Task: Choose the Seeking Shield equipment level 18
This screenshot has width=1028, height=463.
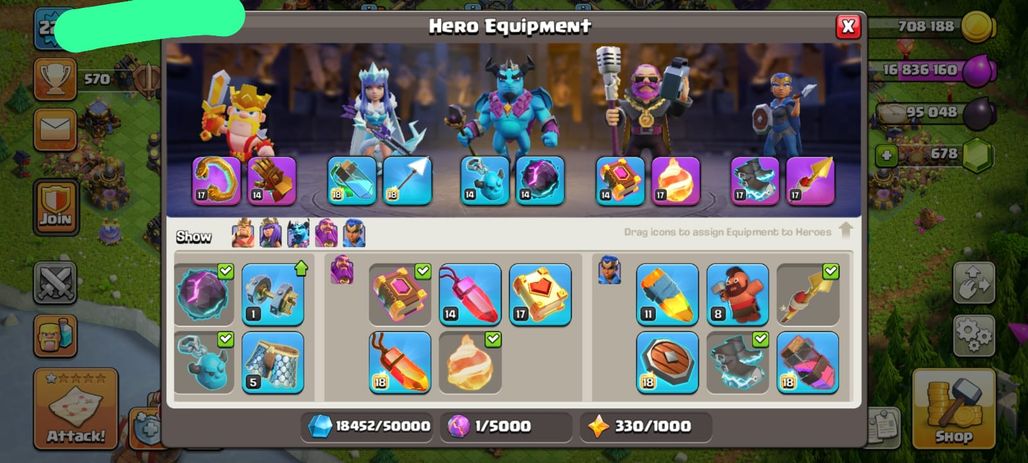Action: [x=667, y=363]
